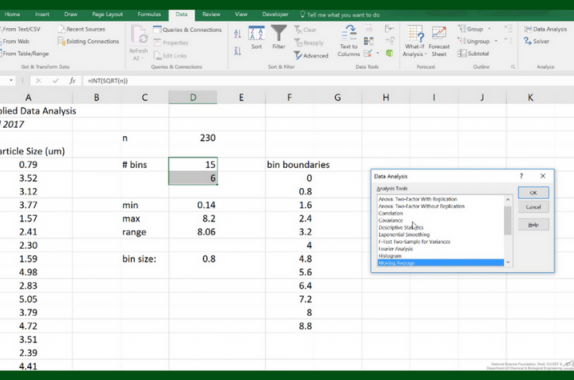
Task: Click From Web data source
Action: click(x=15, y=41)
